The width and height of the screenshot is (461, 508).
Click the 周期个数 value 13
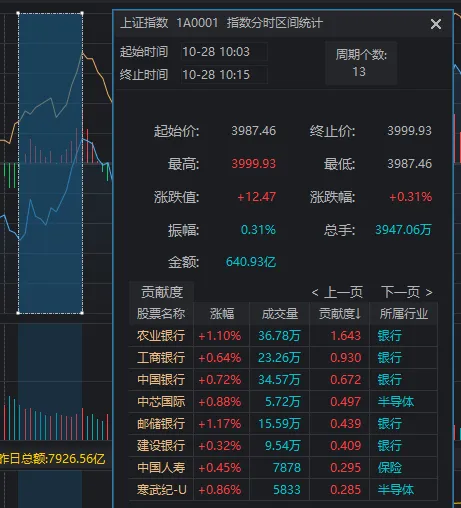point(359,72)
